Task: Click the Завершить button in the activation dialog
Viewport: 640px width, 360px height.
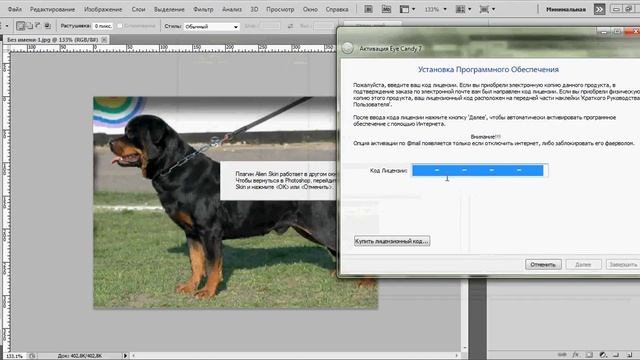Action: point(622,264)
